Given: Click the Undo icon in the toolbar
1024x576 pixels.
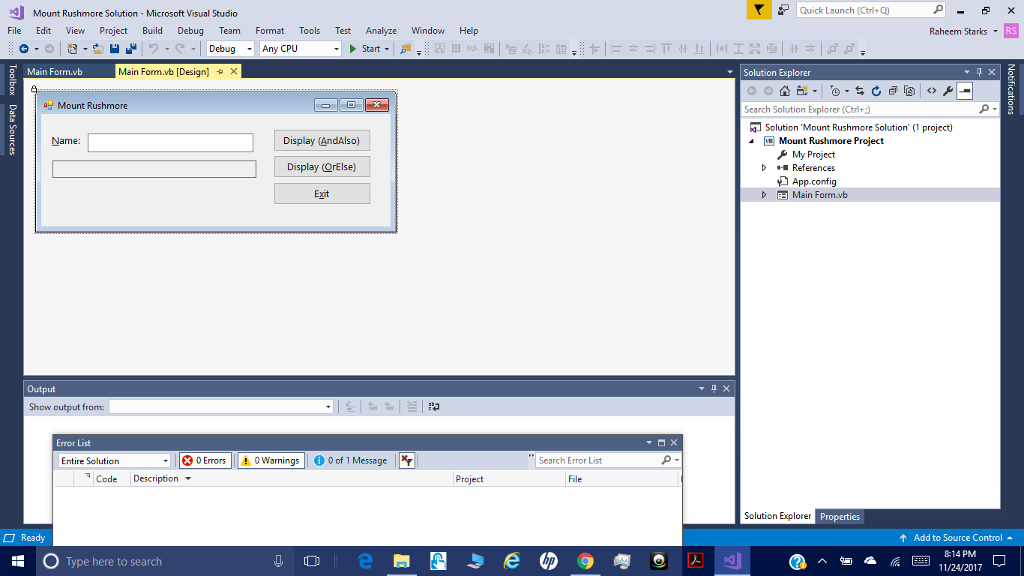Looking at the screenshot, I should pos(151,48).
